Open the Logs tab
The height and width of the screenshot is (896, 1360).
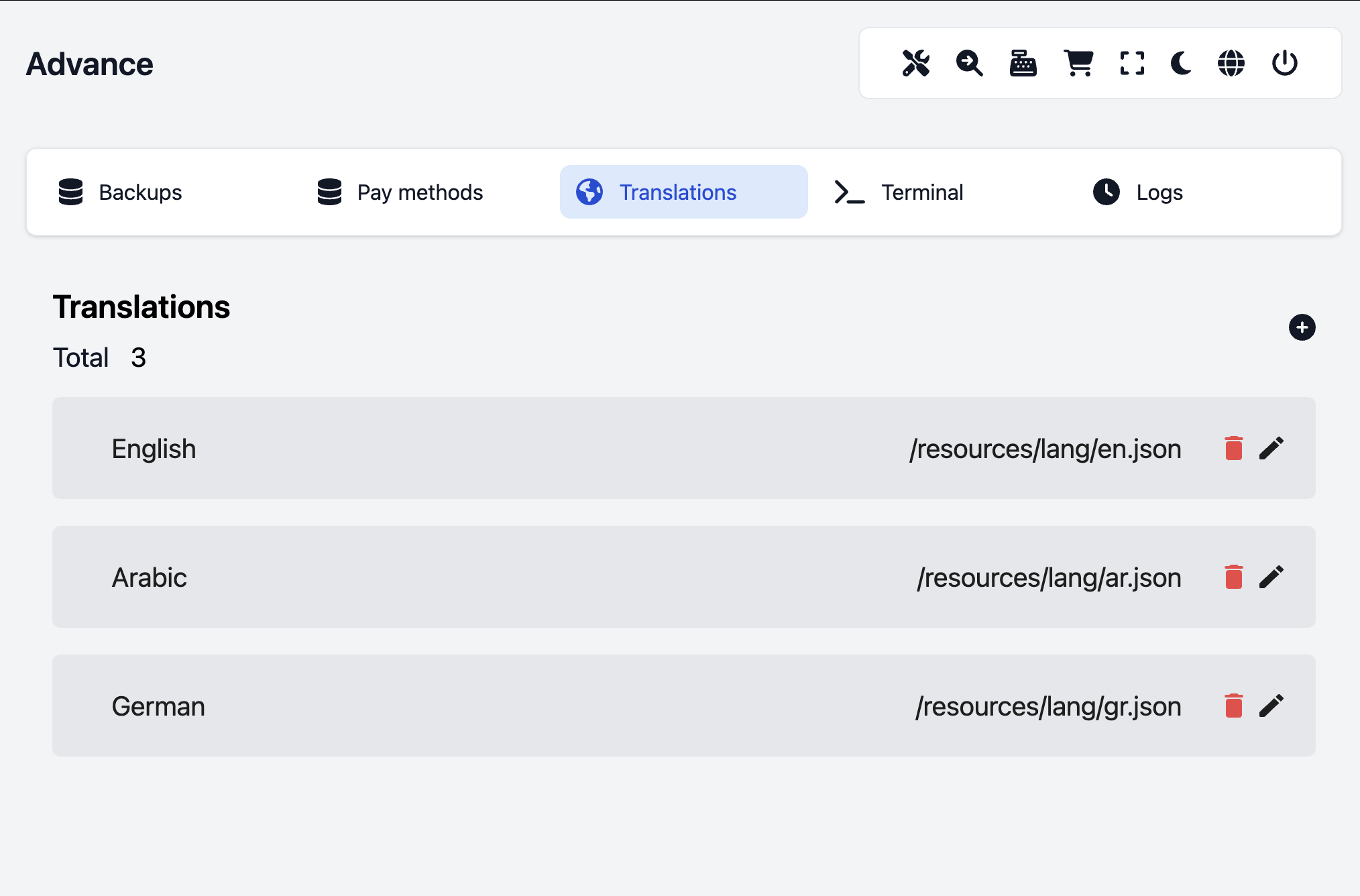click(x=1138, y=192)
